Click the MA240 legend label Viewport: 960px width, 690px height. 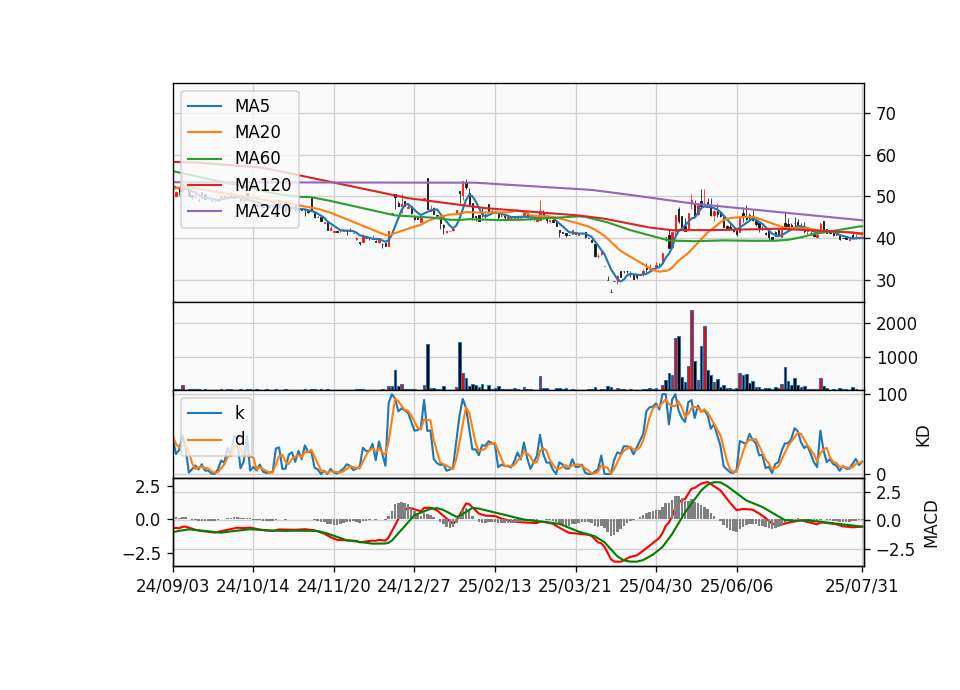(x=263, y=211)
